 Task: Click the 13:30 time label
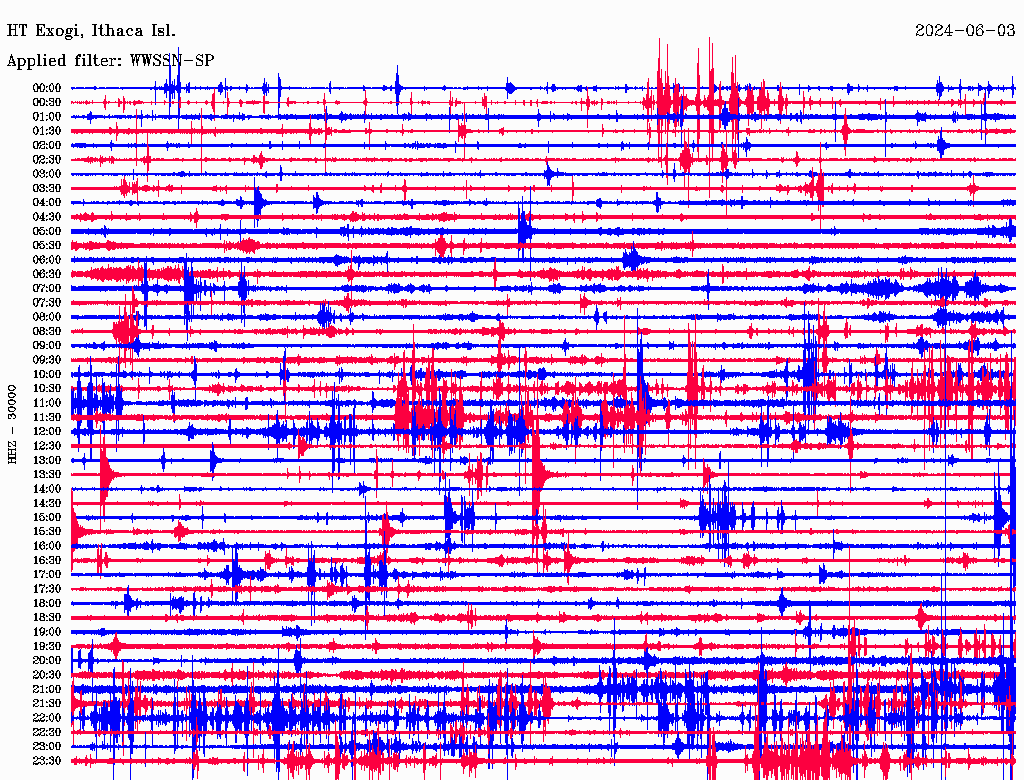pos(47,474)
